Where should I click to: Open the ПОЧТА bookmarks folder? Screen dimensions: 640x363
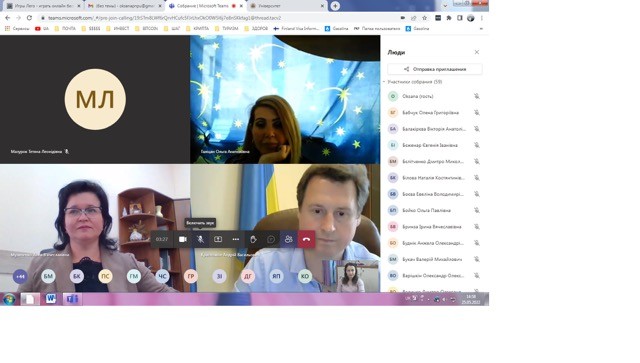click(x=65, y=29)
